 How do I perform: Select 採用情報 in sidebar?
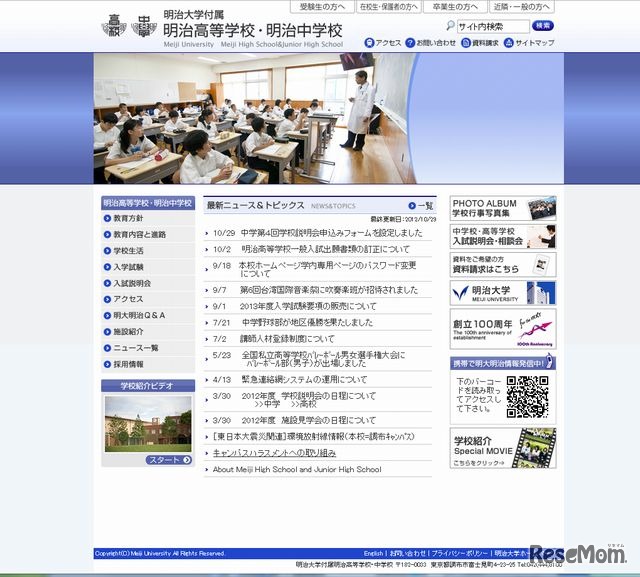(x=148, y=364)
